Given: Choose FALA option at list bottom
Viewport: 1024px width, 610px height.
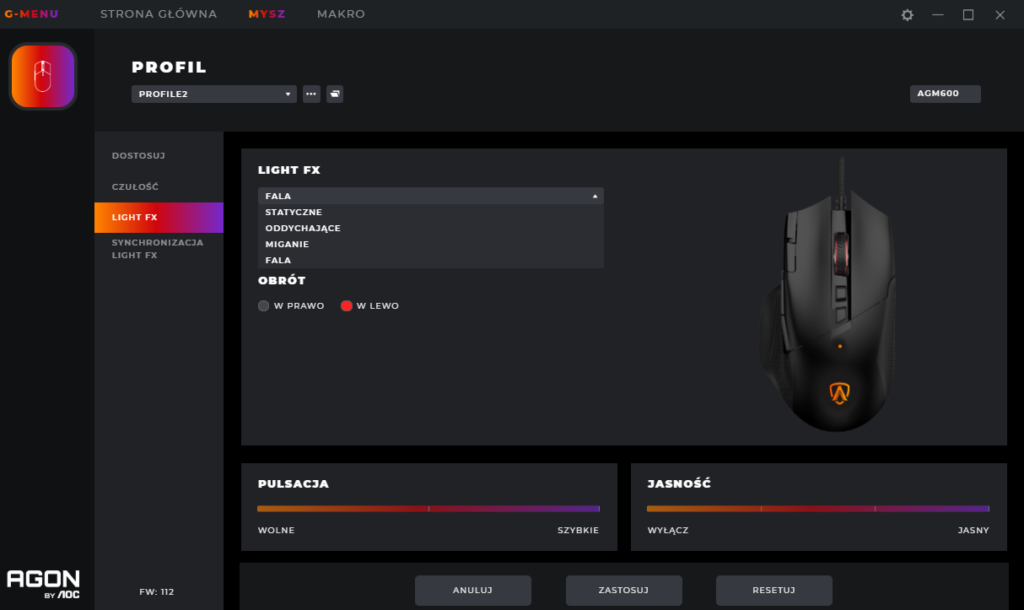Looking at the screenshot, I should click(431, 260).
